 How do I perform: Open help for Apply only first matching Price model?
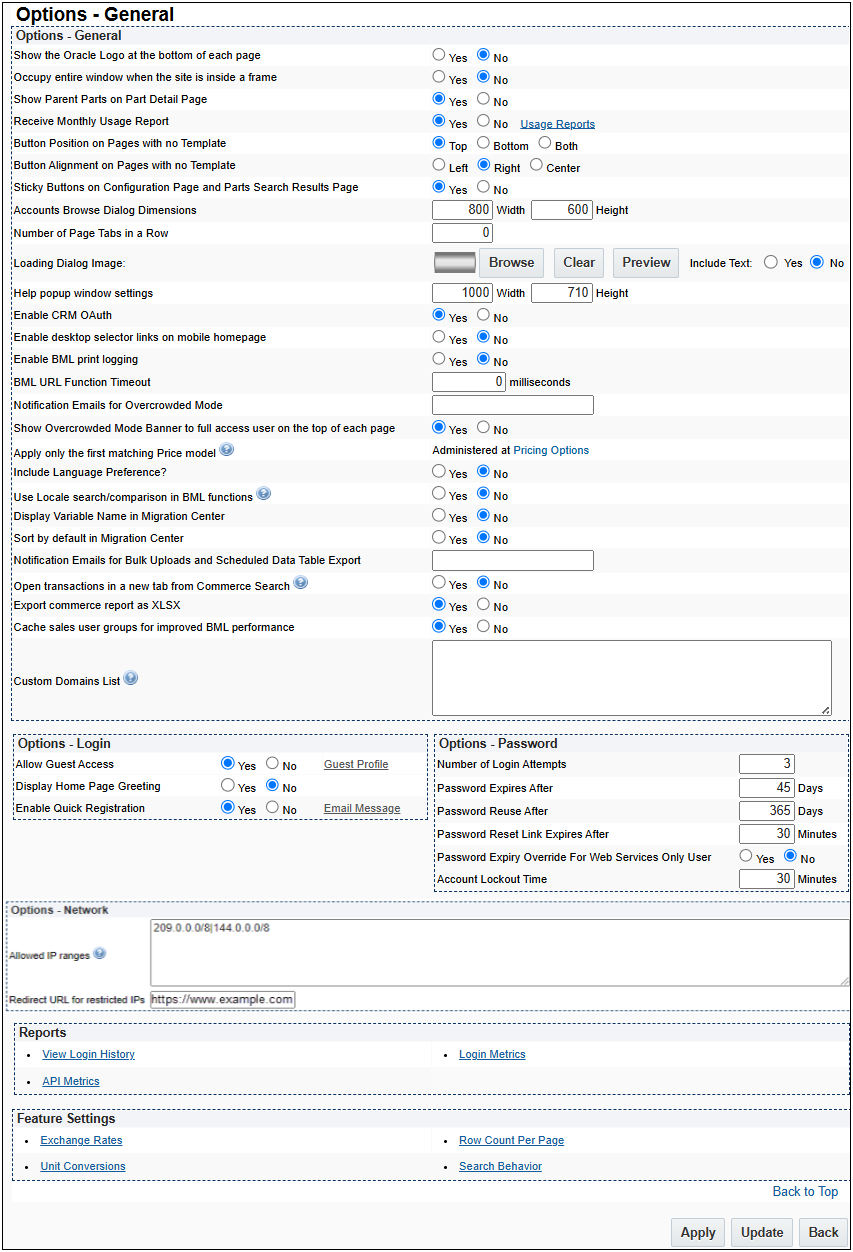click(x=227, y=449)
